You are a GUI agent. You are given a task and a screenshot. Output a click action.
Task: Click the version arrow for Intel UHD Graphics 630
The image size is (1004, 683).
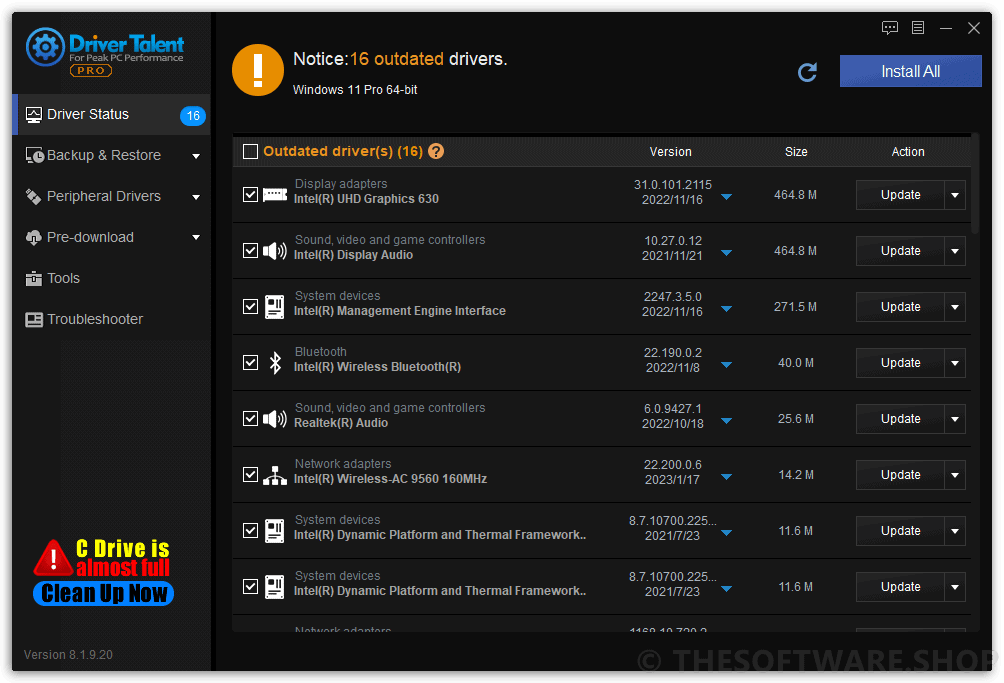click(x=726, y=197)
